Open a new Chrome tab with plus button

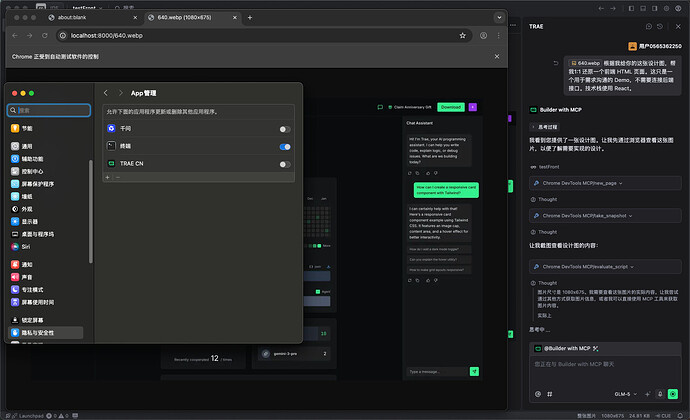click(x=250, y=17)
